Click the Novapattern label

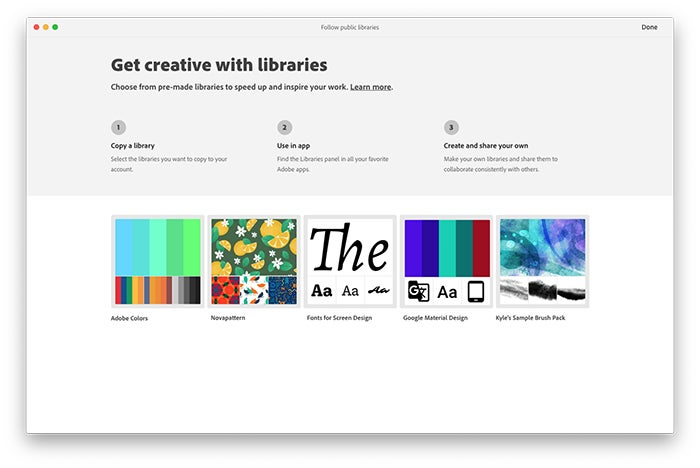coord(228,318)
